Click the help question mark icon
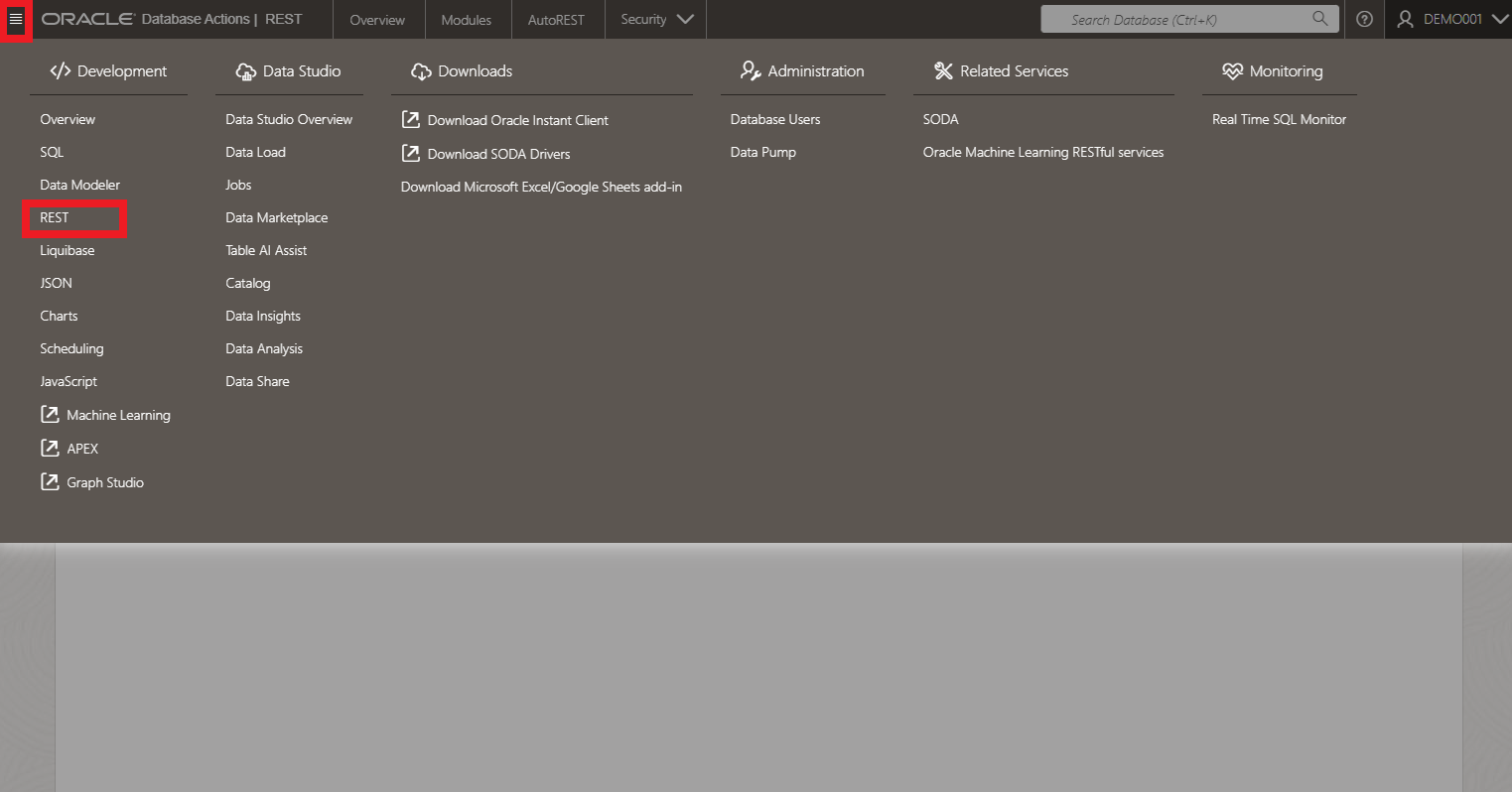This screenshot has width=1512, height=792. click(x=1364, y=19)
